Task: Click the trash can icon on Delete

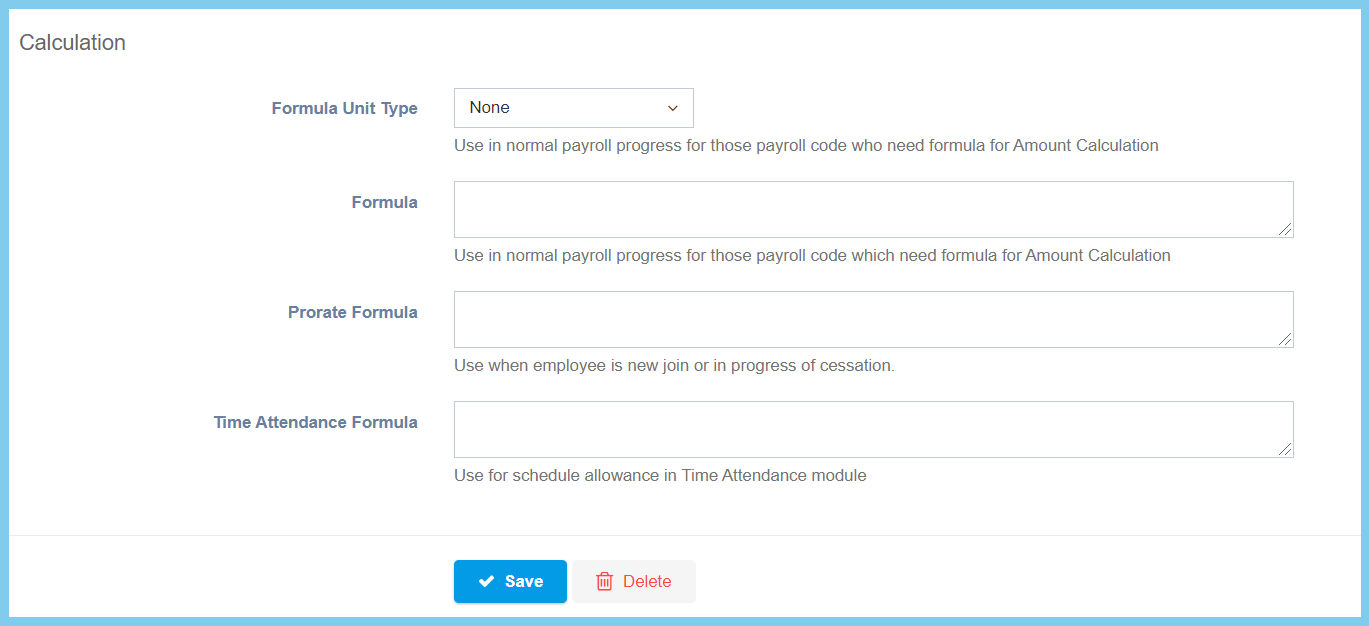Action: [604, 581]
